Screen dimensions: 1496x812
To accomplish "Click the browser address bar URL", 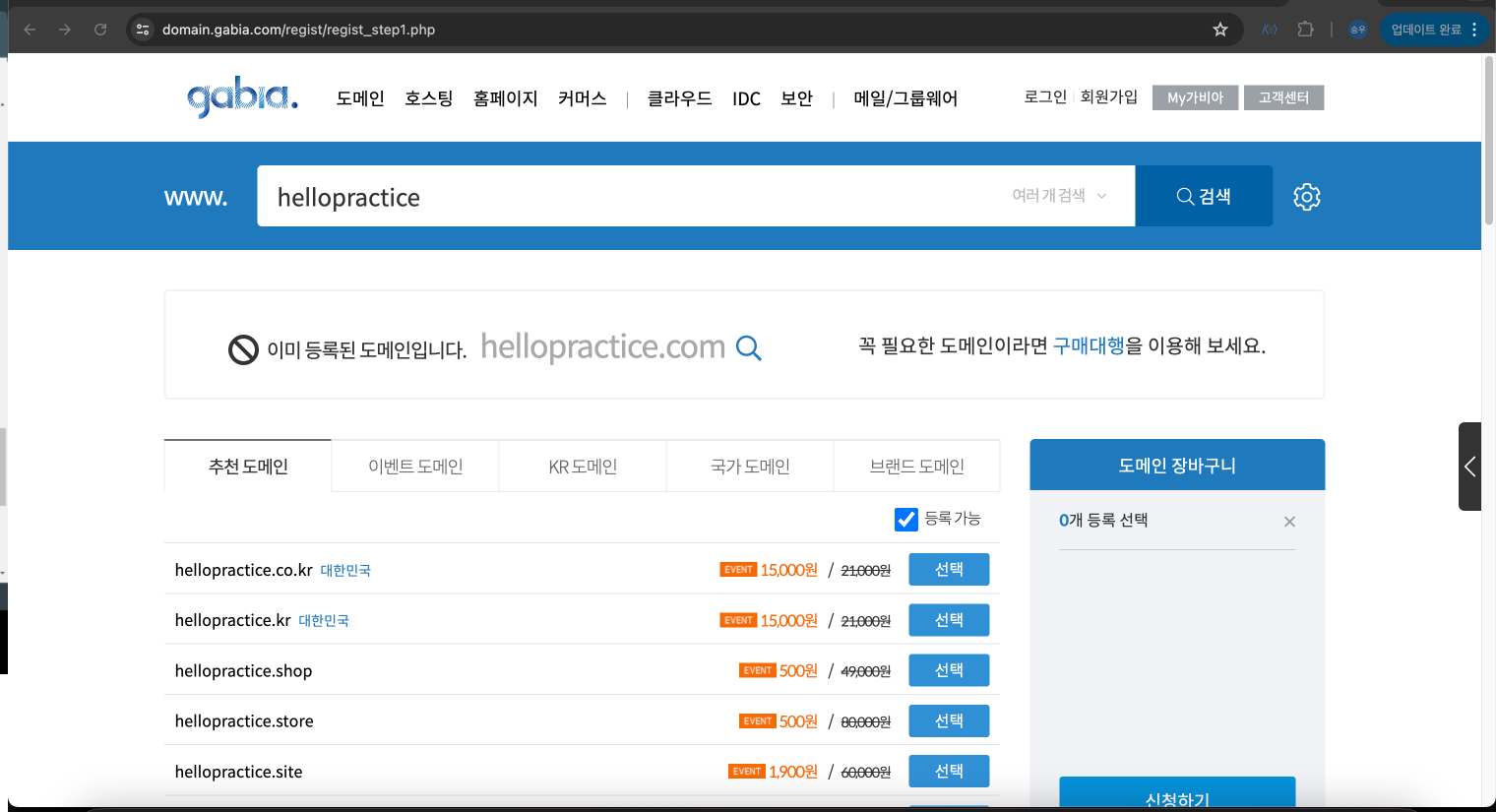I will (x=298, y=30).
